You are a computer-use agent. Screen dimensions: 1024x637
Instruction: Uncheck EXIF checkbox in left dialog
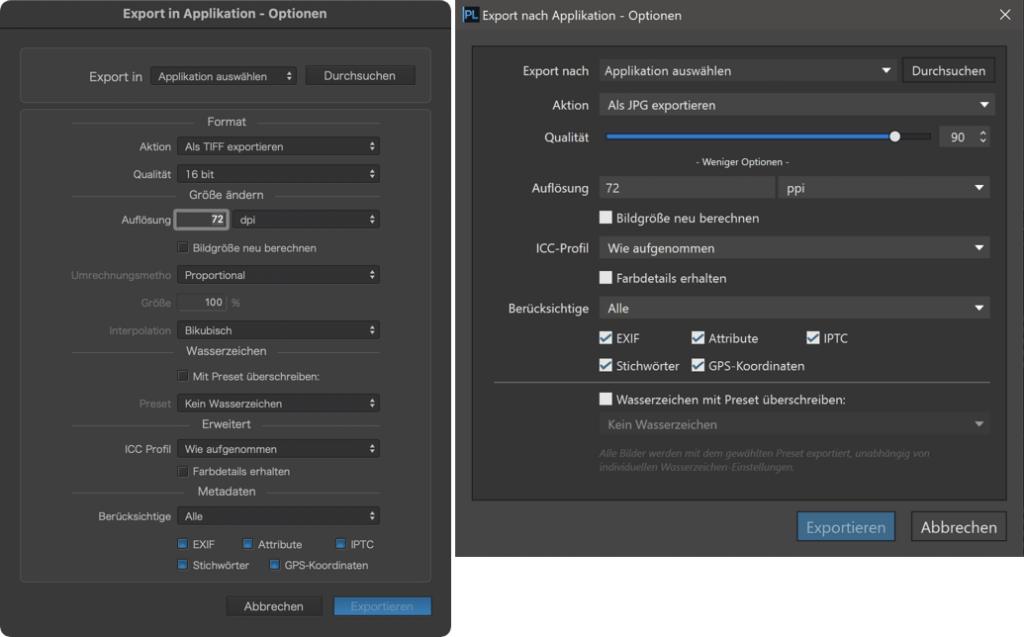(183, 544)
